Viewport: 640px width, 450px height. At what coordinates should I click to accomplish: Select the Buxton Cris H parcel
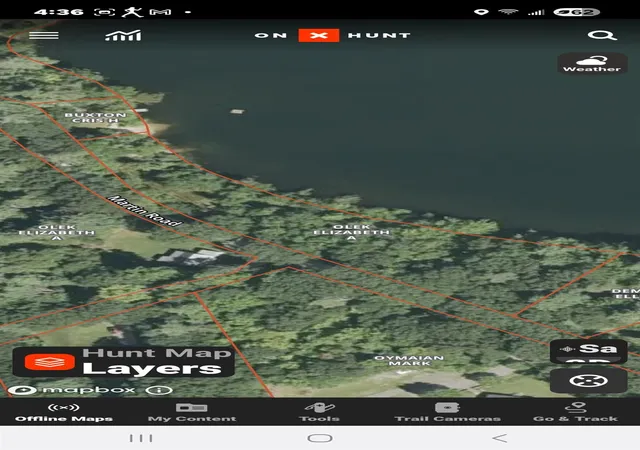[96, 118]
